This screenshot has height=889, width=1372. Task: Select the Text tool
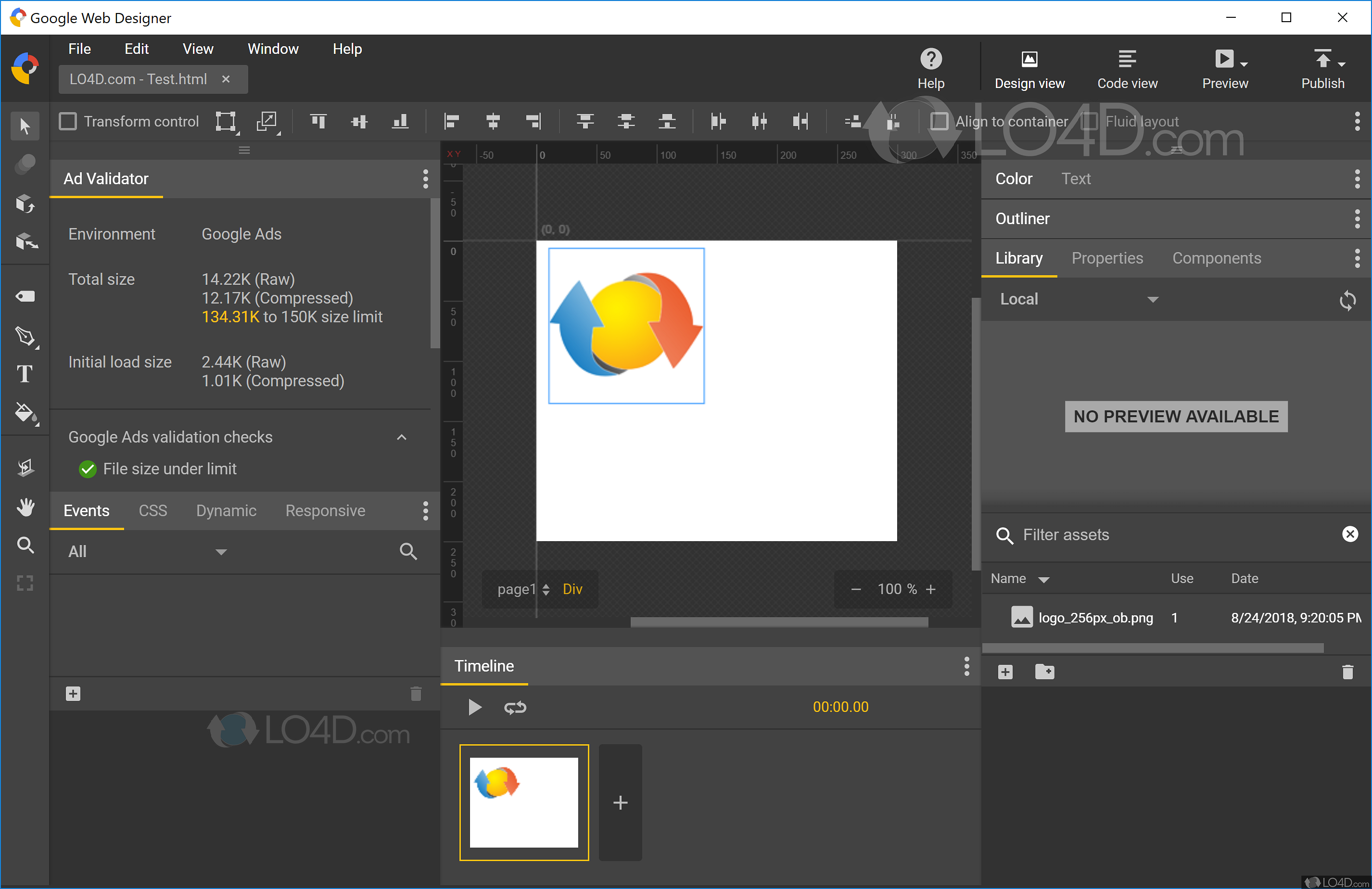(25, 374)
